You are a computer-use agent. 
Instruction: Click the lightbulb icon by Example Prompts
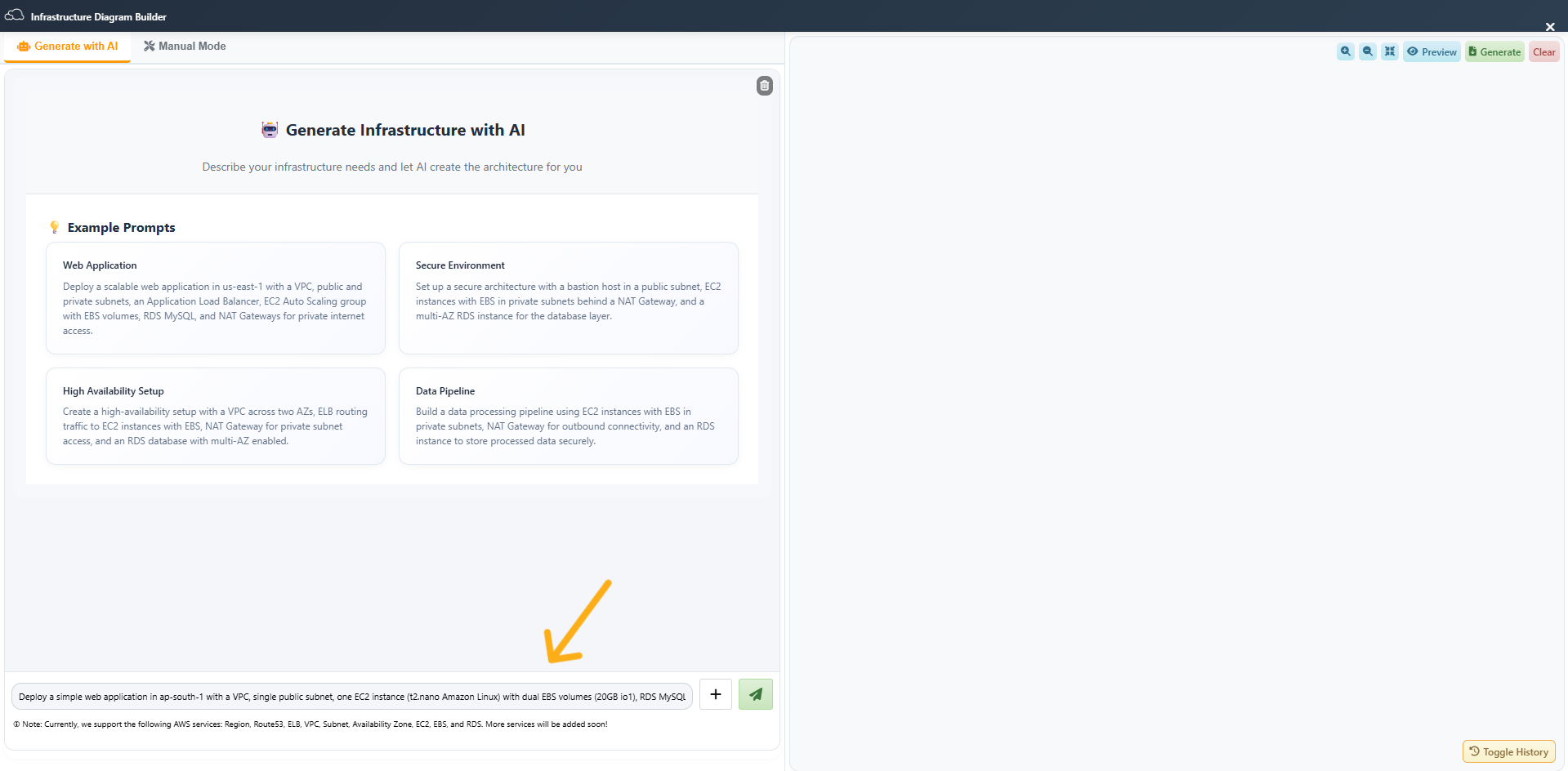coord(54,227)
